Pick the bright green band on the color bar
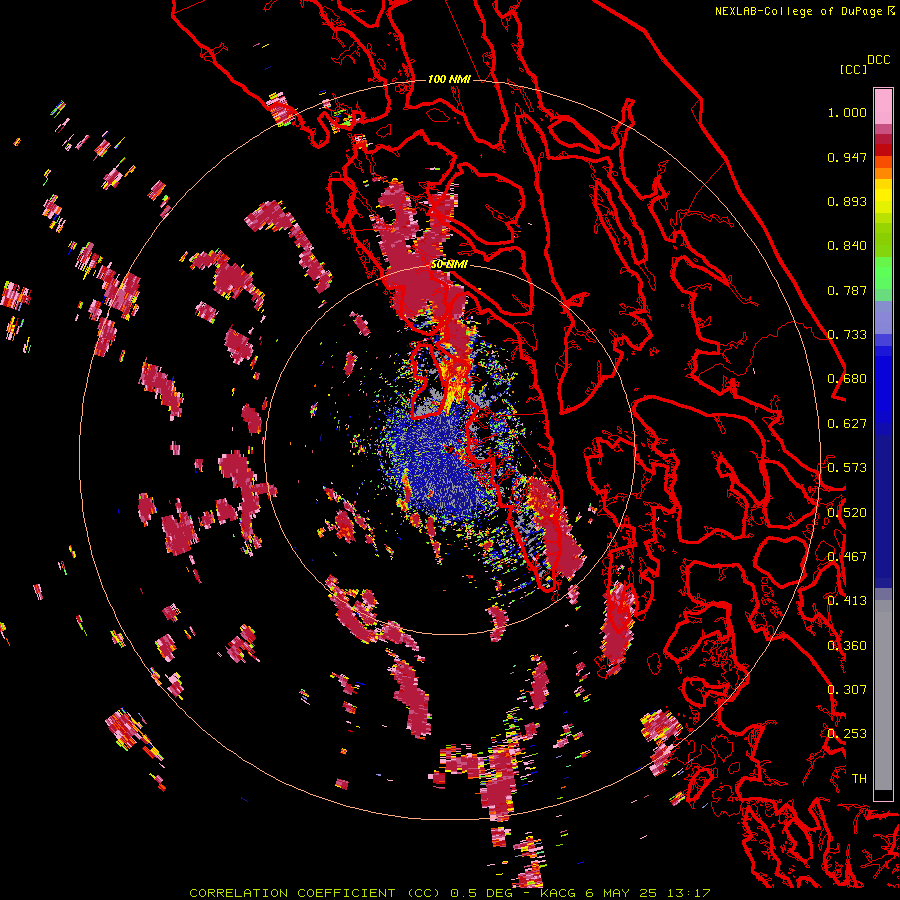900x900 pixels. pyautogui.click(x=883, y=273)
